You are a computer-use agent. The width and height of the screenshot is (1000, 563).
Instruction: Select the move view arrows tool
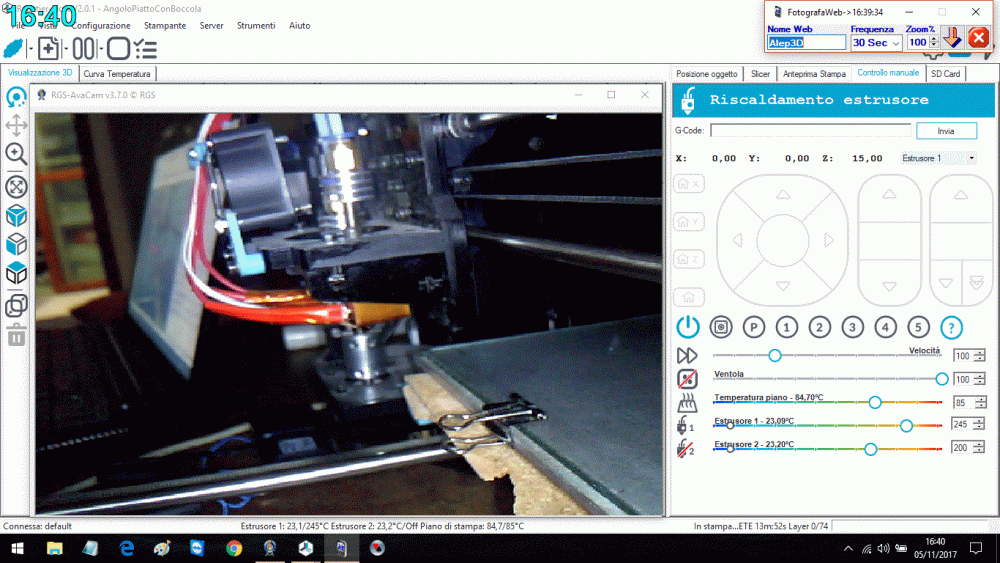point(16,125)
